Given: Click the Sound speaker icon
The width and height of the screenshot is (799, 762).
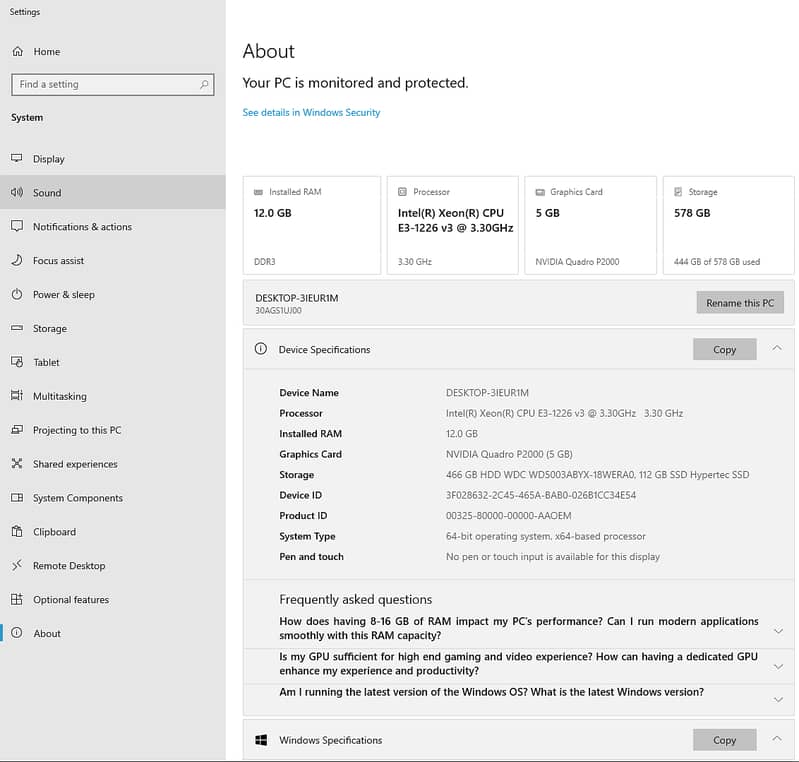Looking at the screenshot, I should [x=17, y=192].
